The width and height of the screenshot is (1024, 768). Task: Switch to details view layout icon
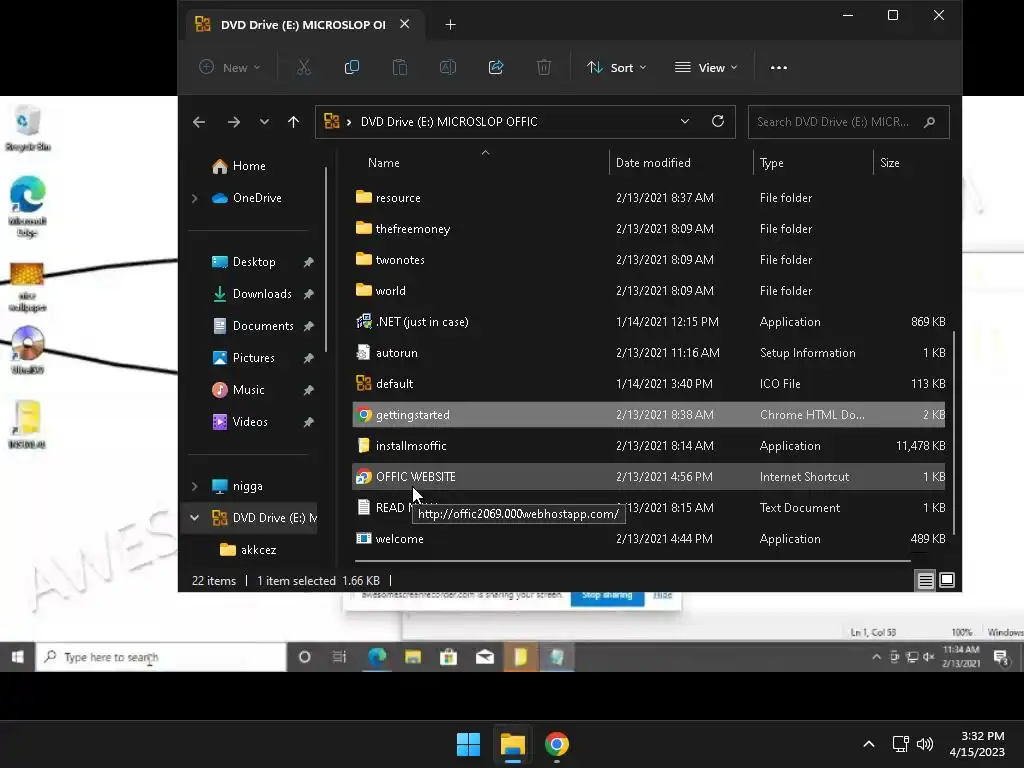[x=925, y=580]
